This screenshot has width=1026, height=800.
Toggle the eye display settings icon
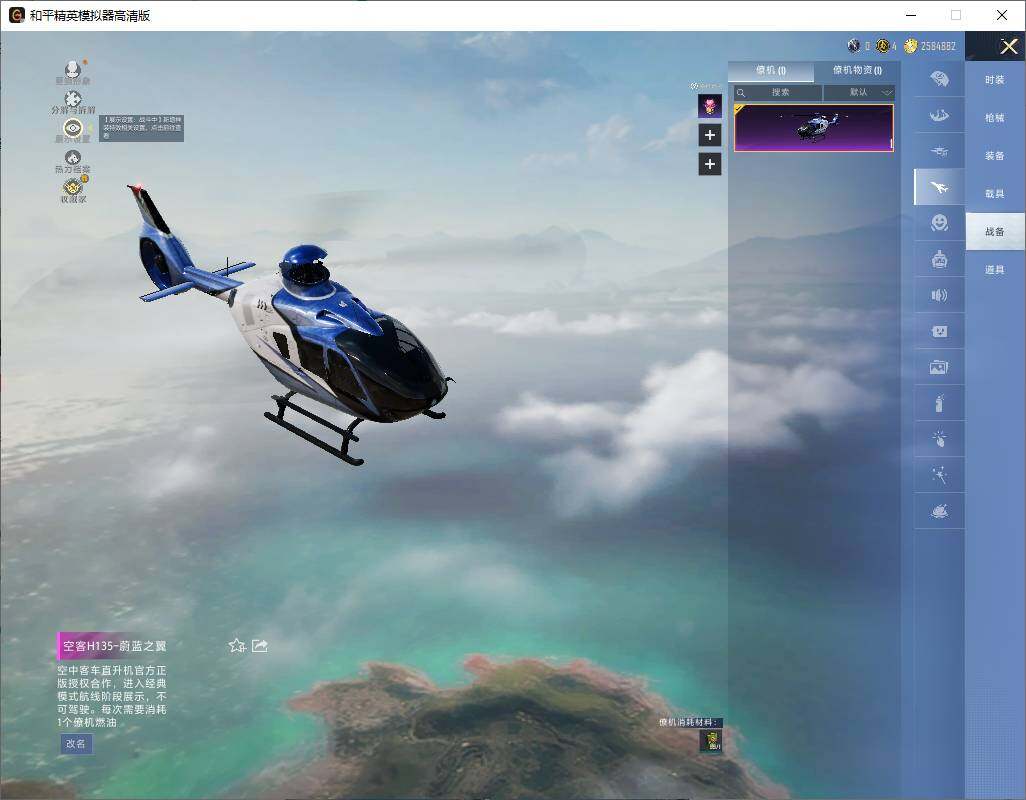pos(73,128)
